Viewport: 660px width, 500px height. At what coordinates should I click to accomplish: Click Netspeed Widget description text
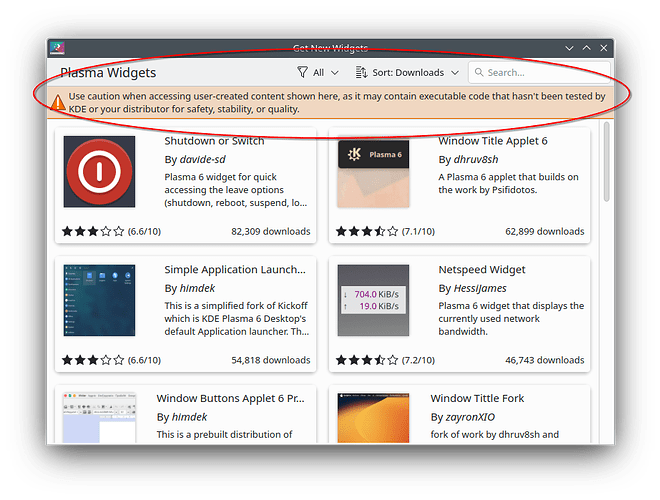[511, 319]
